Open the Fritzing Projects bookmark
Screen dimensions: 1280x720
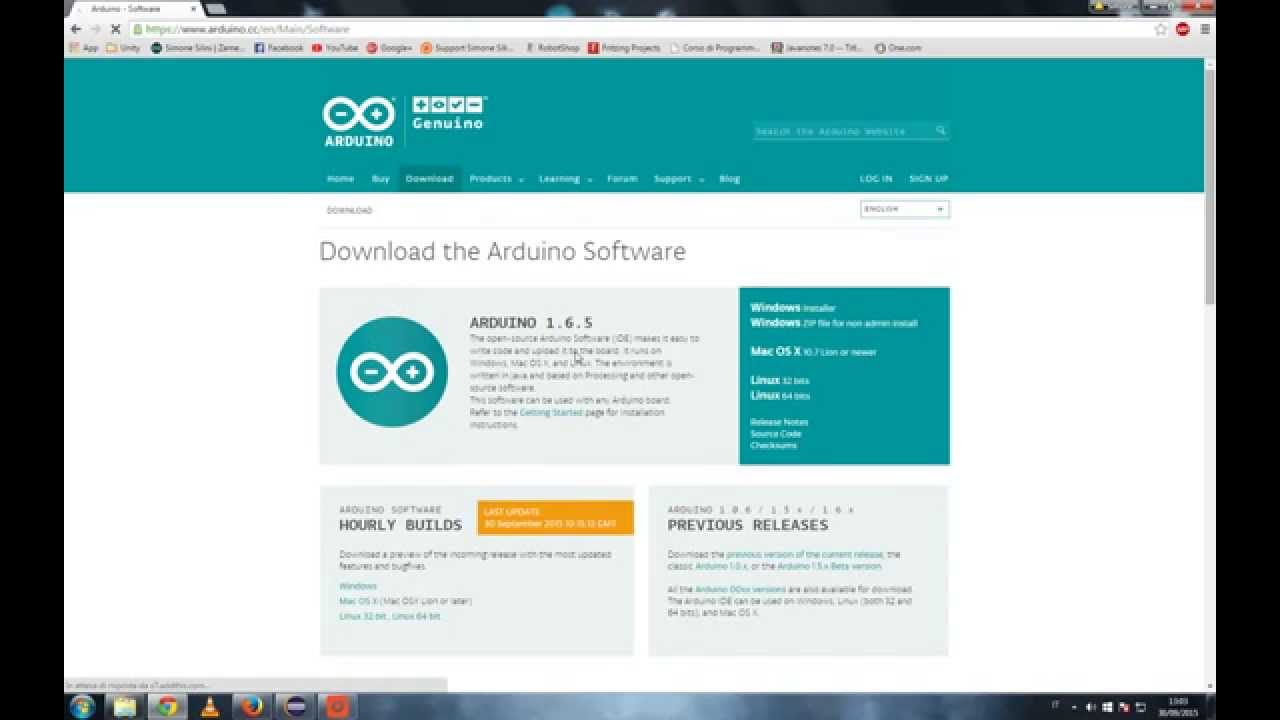[x=625, y=47]
